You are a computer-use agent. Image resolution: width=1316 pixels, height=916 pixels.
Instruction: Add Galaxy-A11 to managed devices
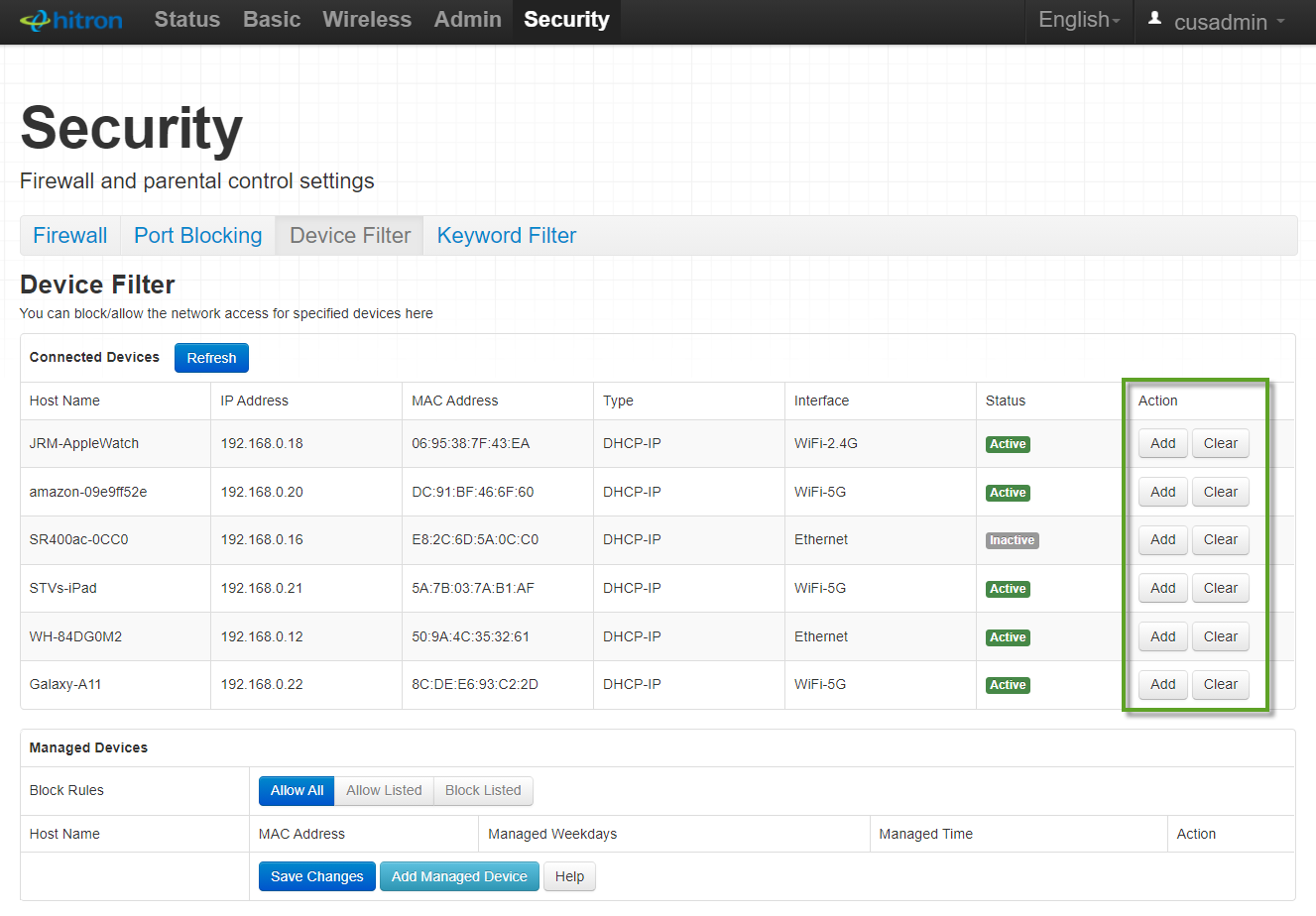click(x=1163, y=684)
